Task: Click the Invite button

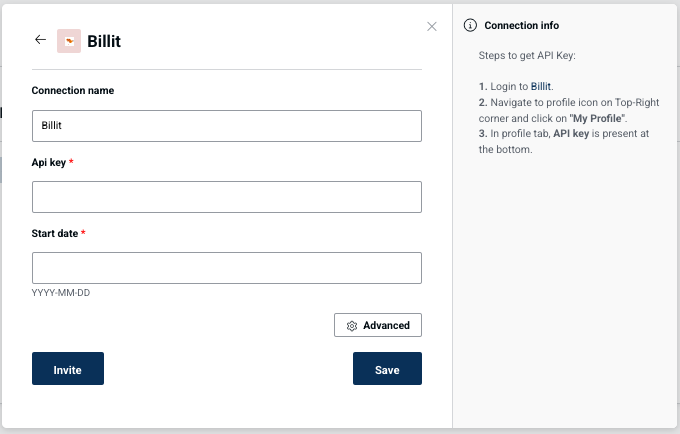Action: point(68,369)
